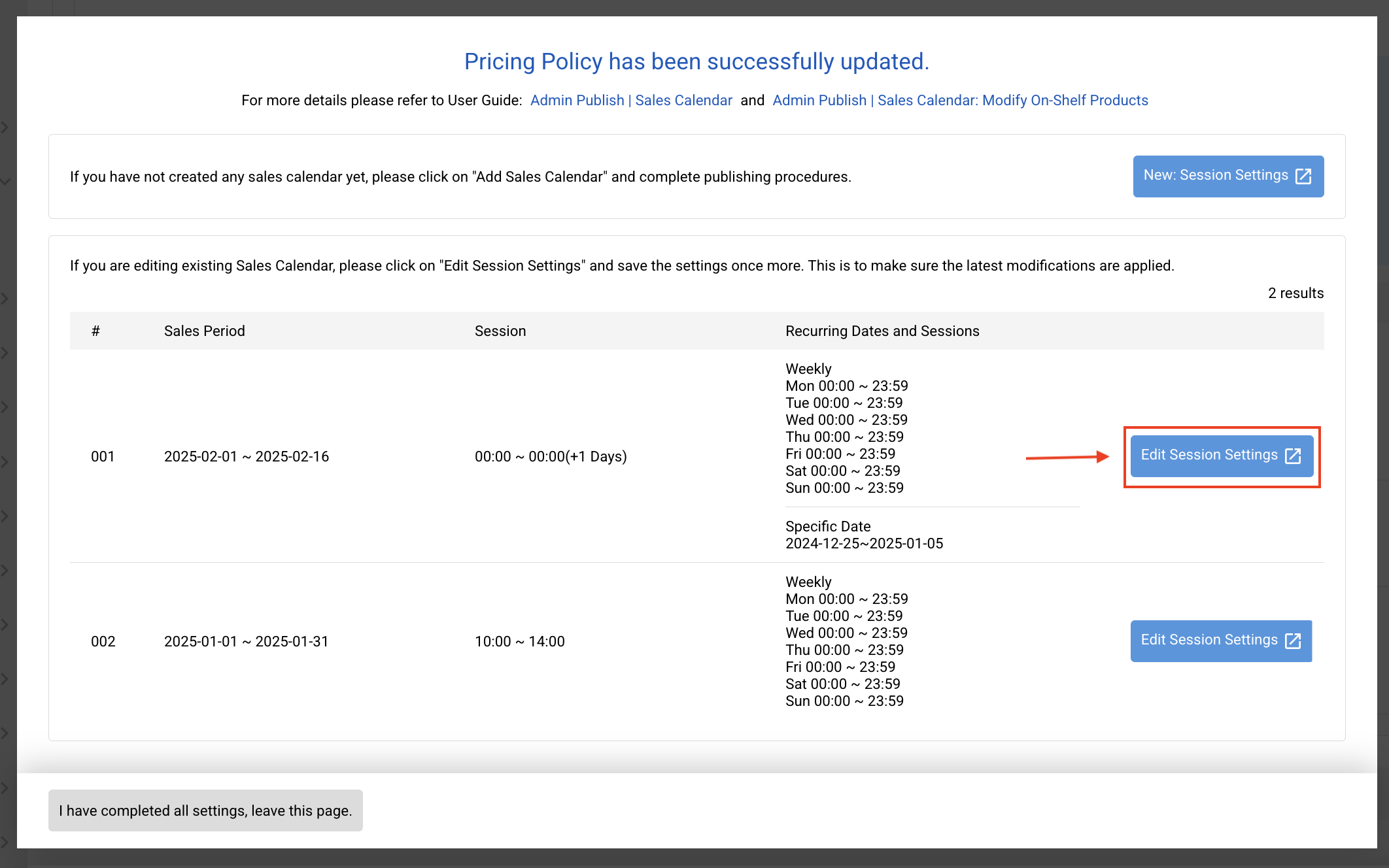Select sales period 2025-01-01 ~ 2025-01-31 cell
The width and height of the screenshot is (1389, 868).
(x=246, y=641)
